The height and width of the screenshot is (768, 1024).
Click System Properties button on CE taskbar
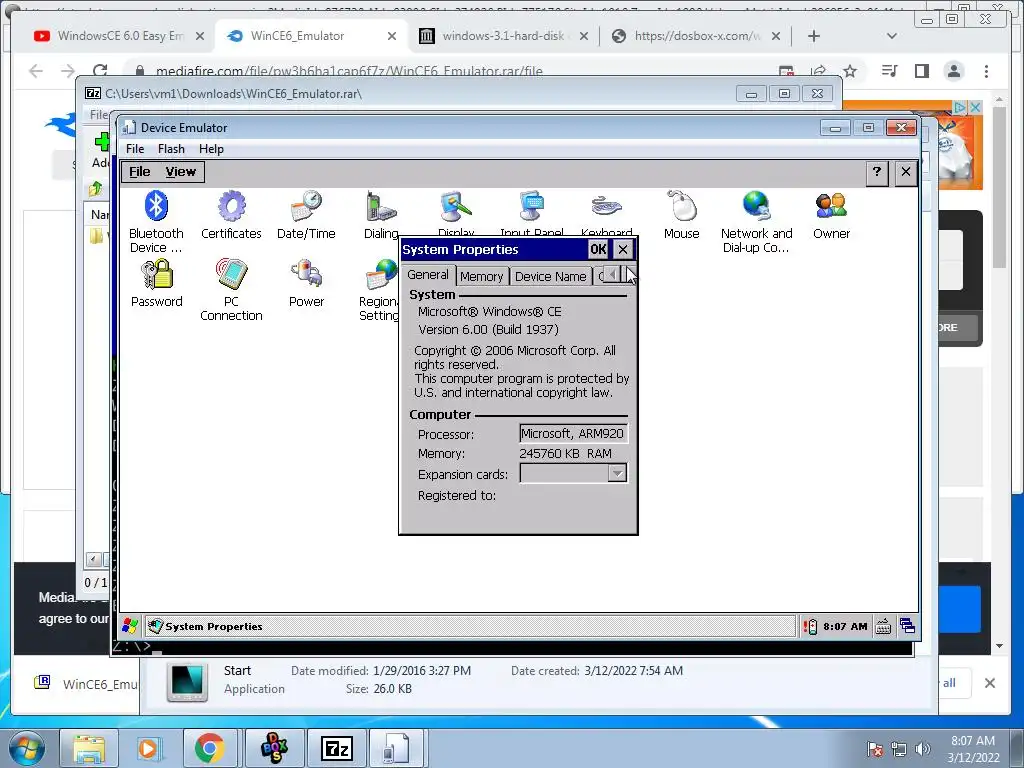pyautogui.click(x=468, y=626)
